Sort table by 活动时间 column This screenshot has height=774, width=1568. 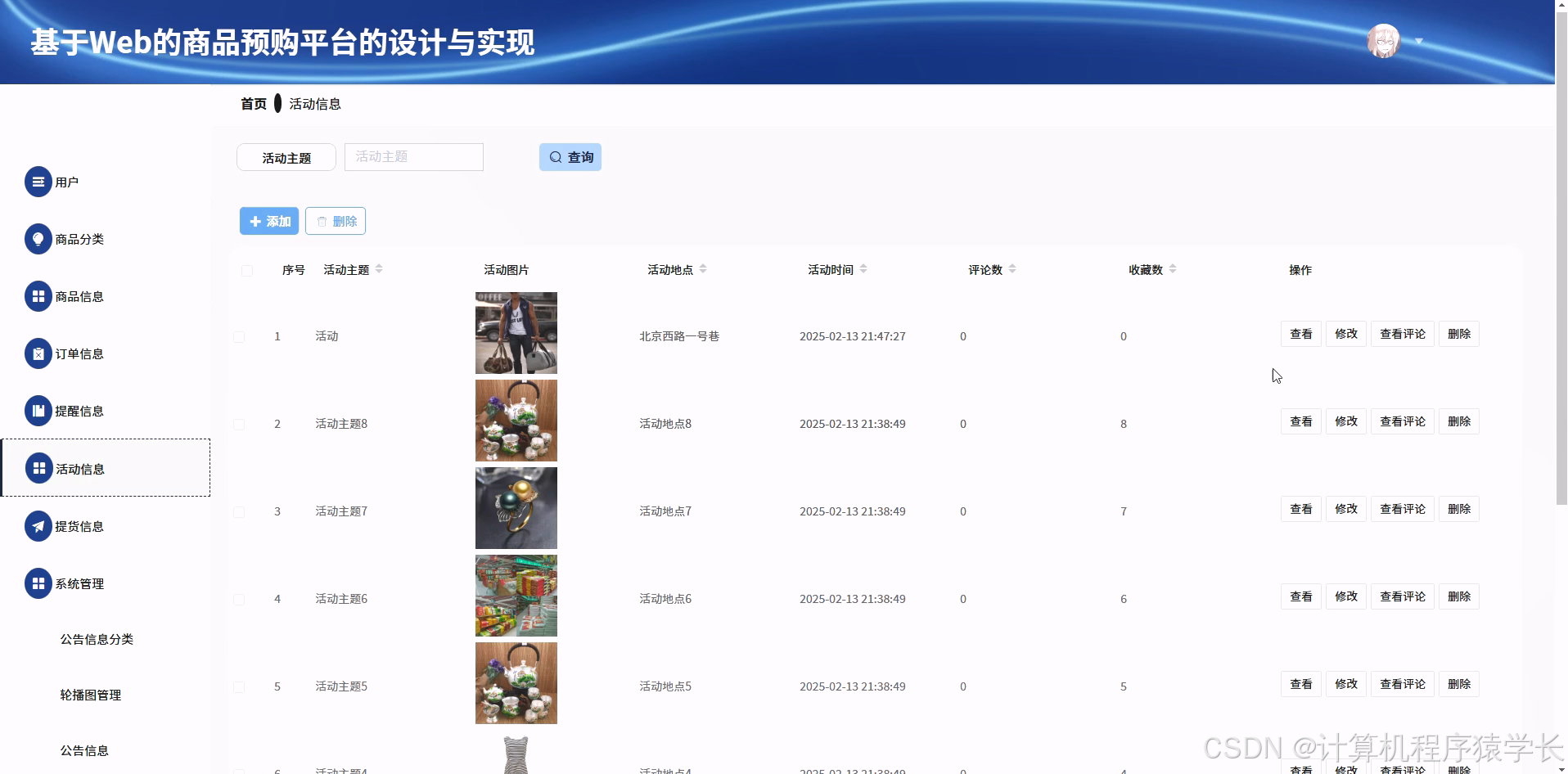pos(863,268)
